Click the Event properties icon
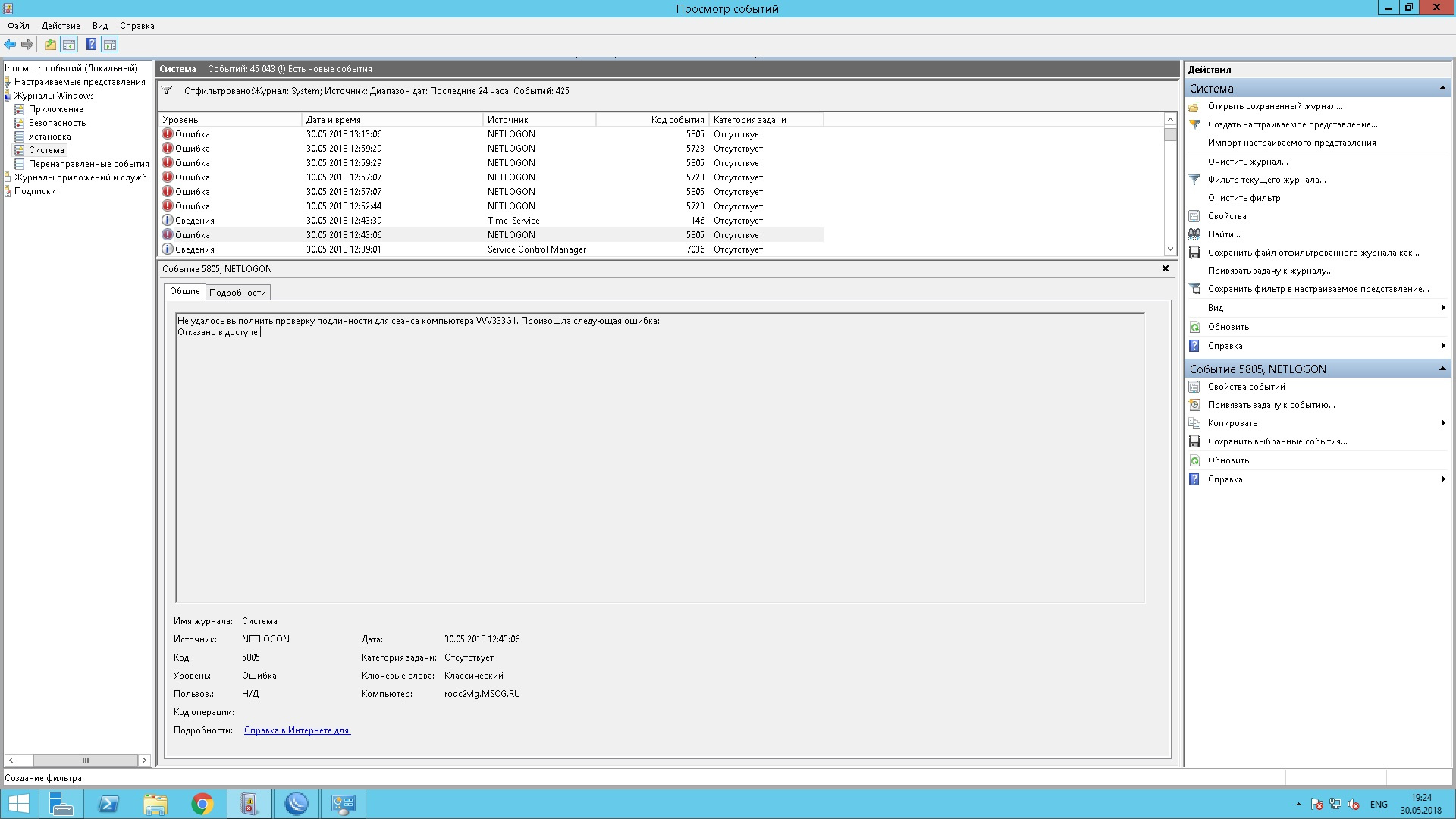This screenshot has height=819, width=1456. pyautogui.click(x=1194, y=387)
